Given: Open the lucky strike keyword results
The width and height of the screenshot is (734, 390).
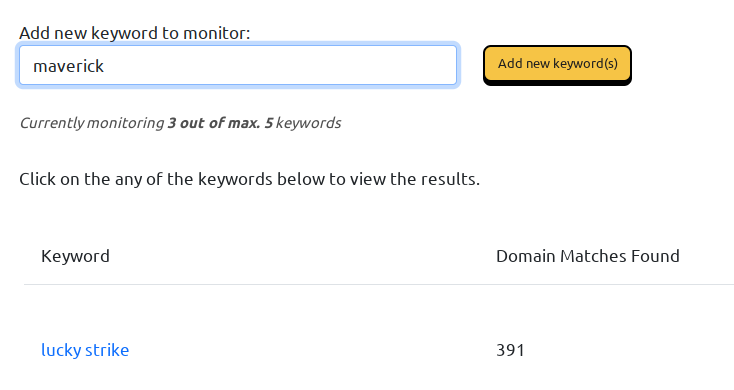Looking at the screenshot, I should click(x=85, y=350).
